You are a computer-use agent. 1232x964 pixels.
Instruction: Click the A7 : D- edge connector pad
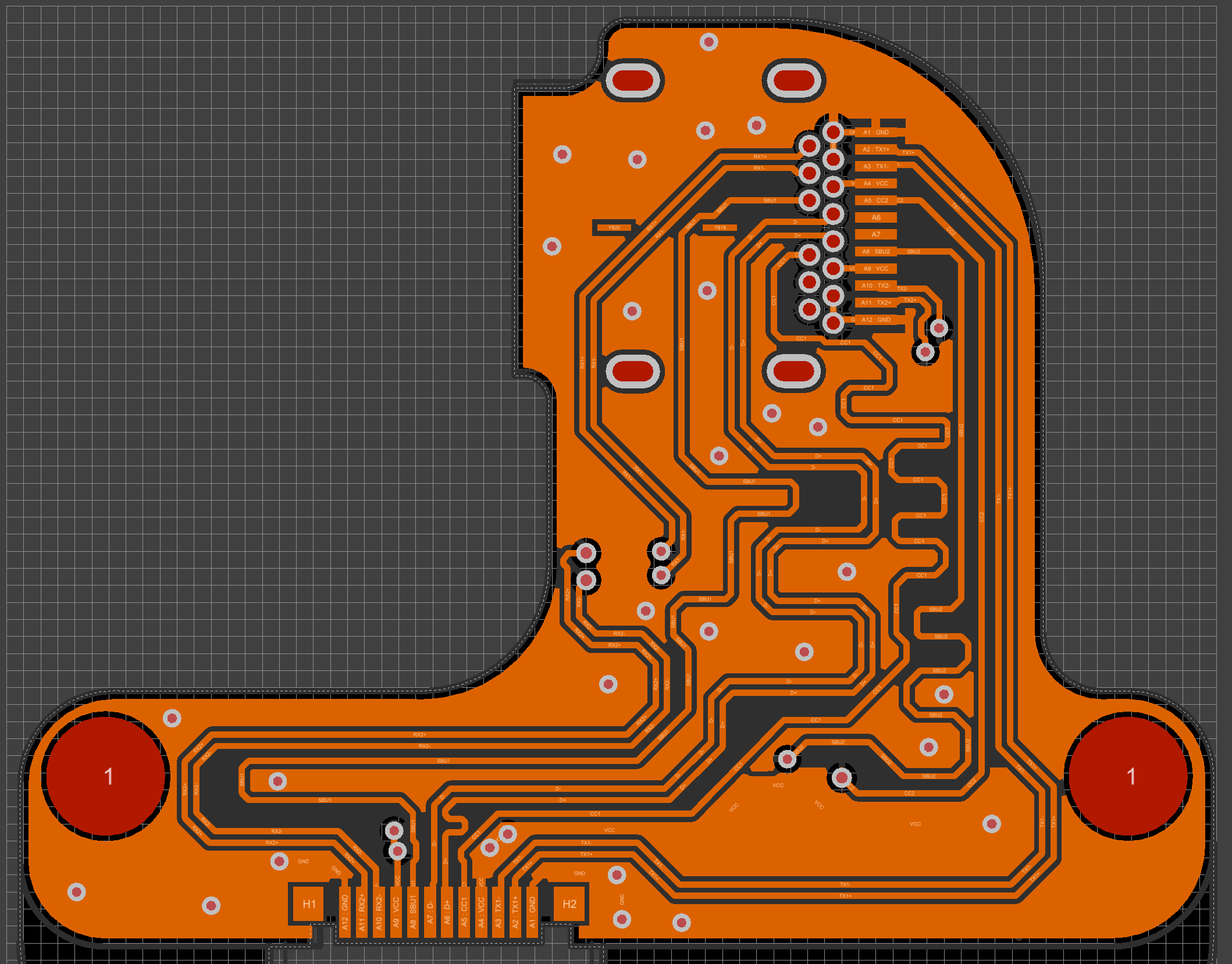[x=430, y=912]
